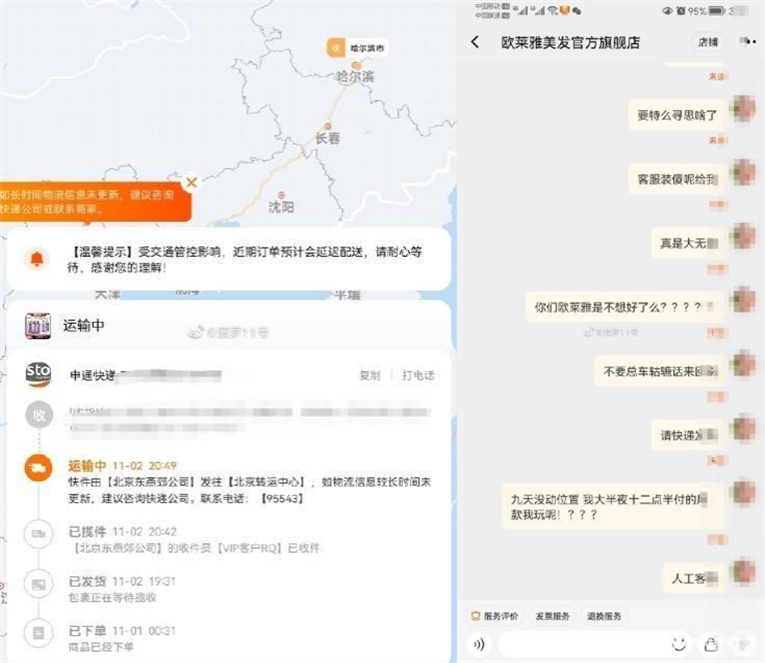Tap the 已揽件 timeline step icon
The image size is (765, 663).
pyautogui.click(x=38, y=534)
